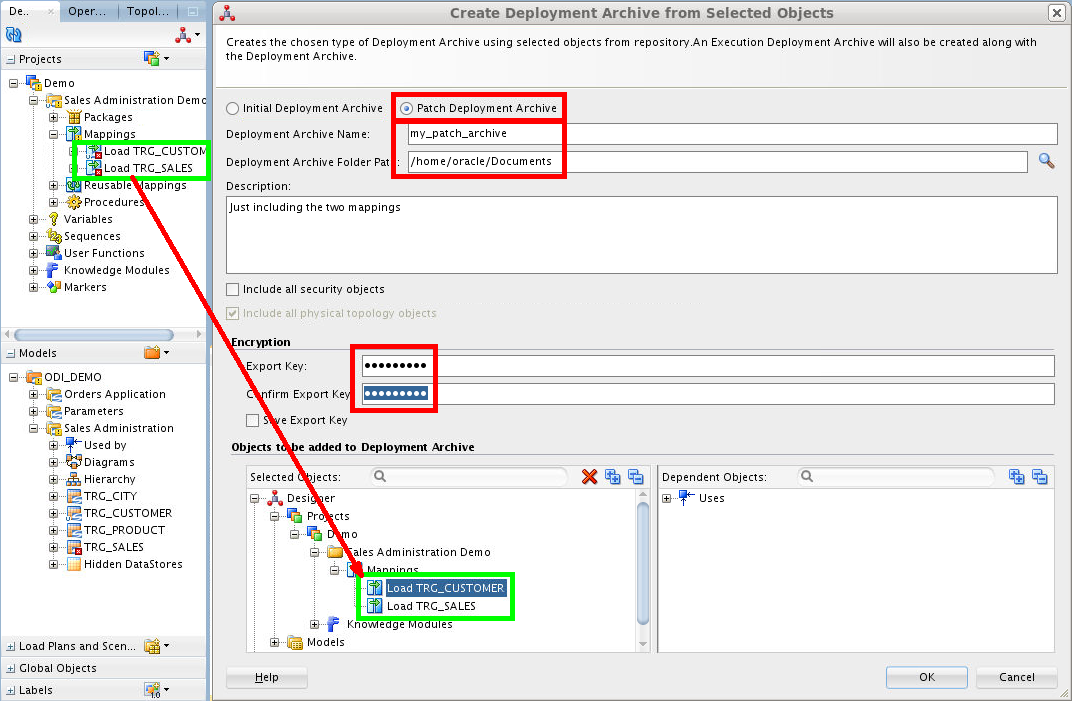Click the OK button
Viewport: 1072px width, 701px height.
coord(926,677)
